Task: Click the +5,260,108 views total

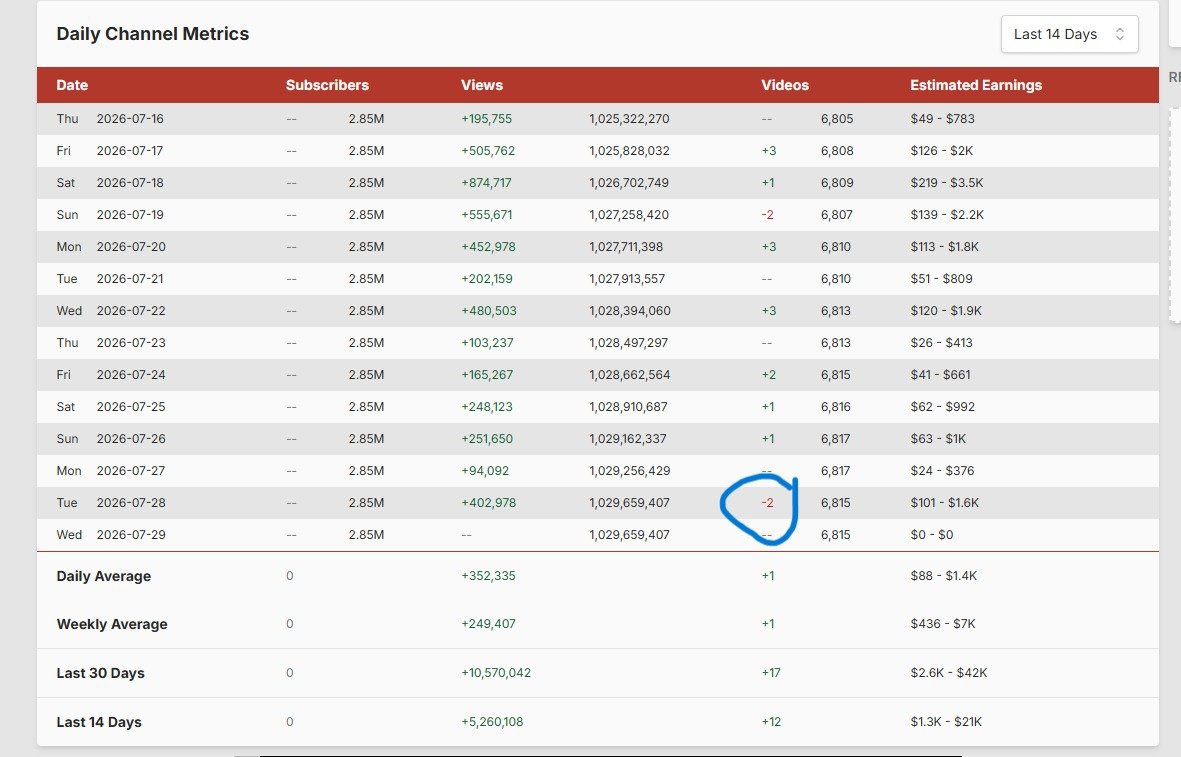Action: click(492, 722)
